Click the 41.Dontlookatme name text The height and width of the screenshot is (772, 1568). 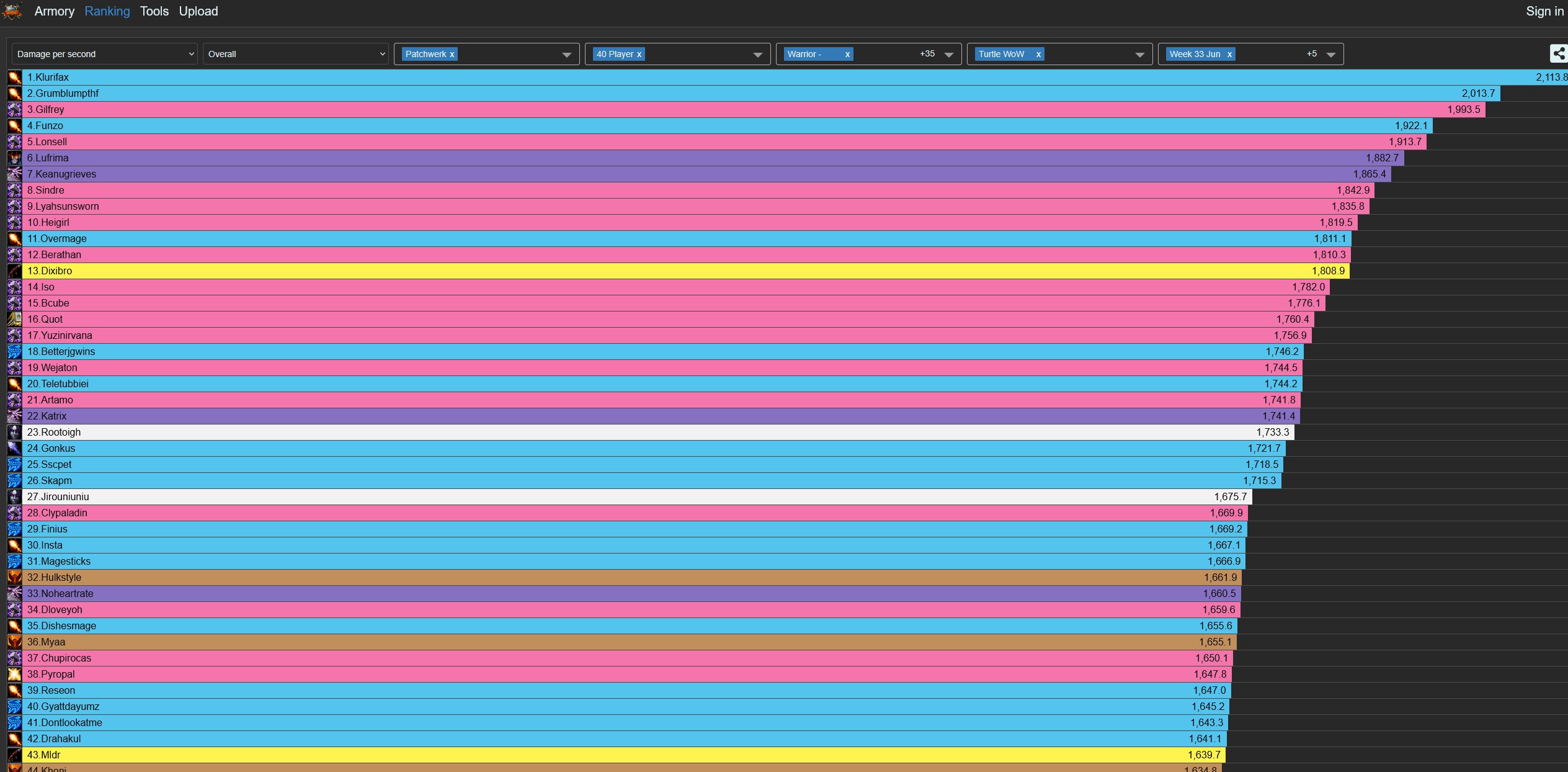(65, 723)
